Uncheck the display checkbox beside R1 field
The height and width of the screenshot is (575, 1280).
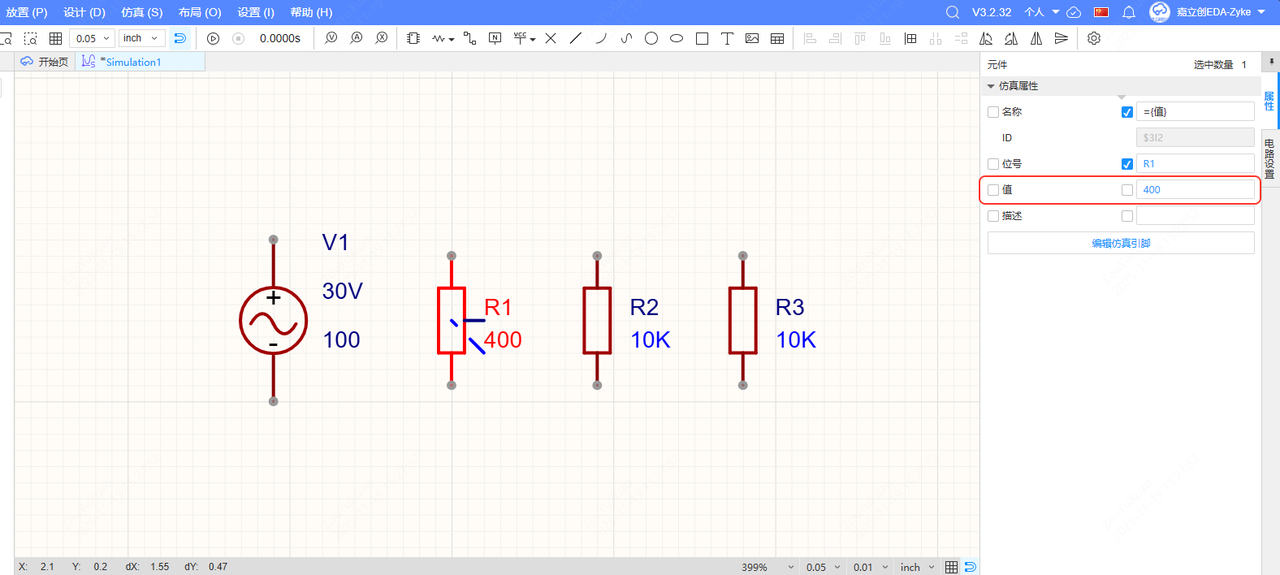pos(1128,164)
